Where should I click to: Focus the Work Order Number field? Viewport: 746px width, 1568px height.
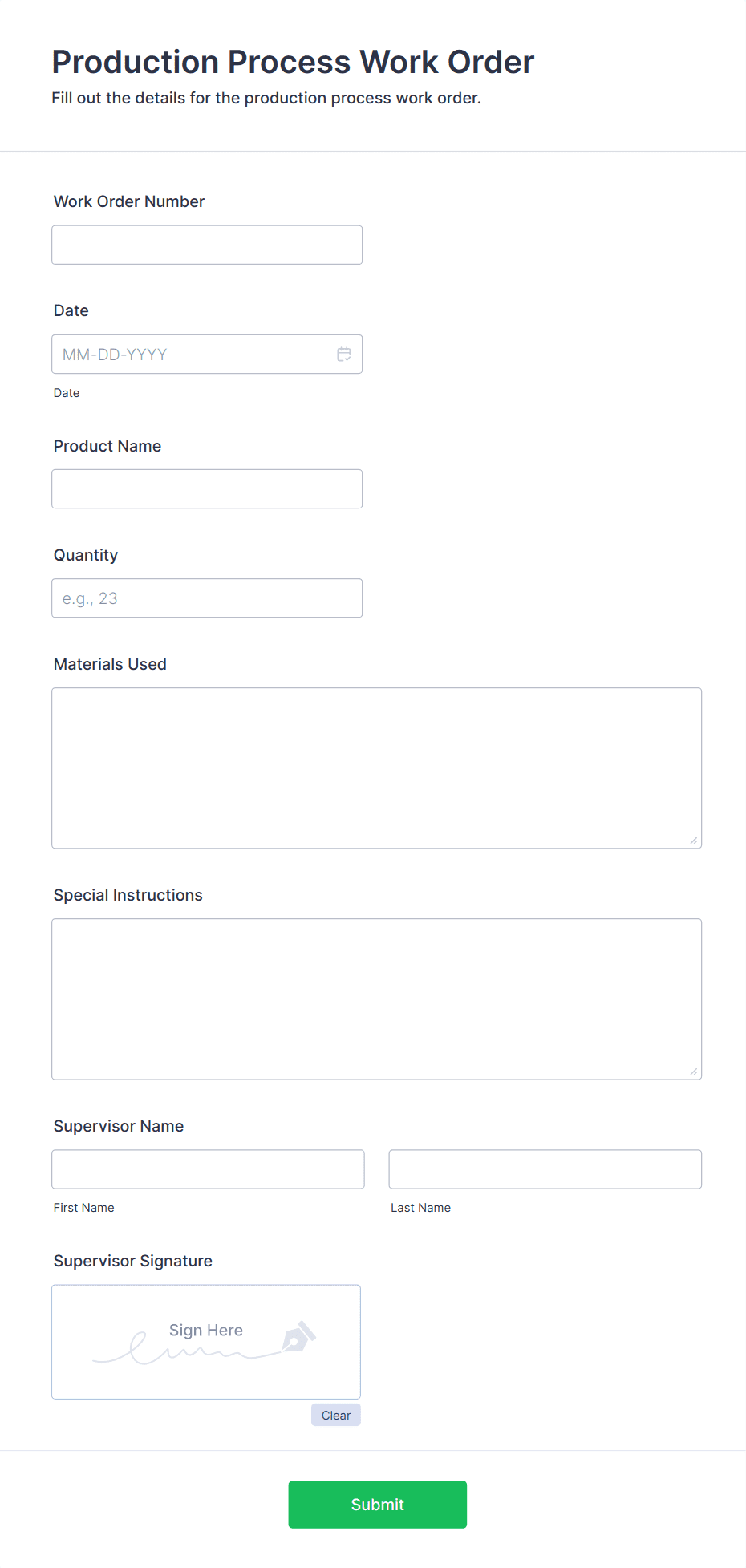point(207,245)
